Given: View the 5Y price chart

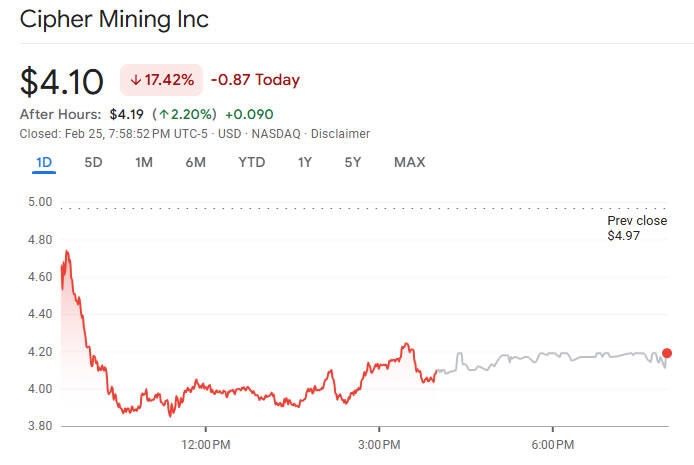Looking at the screenshot, I should (352, 162).
